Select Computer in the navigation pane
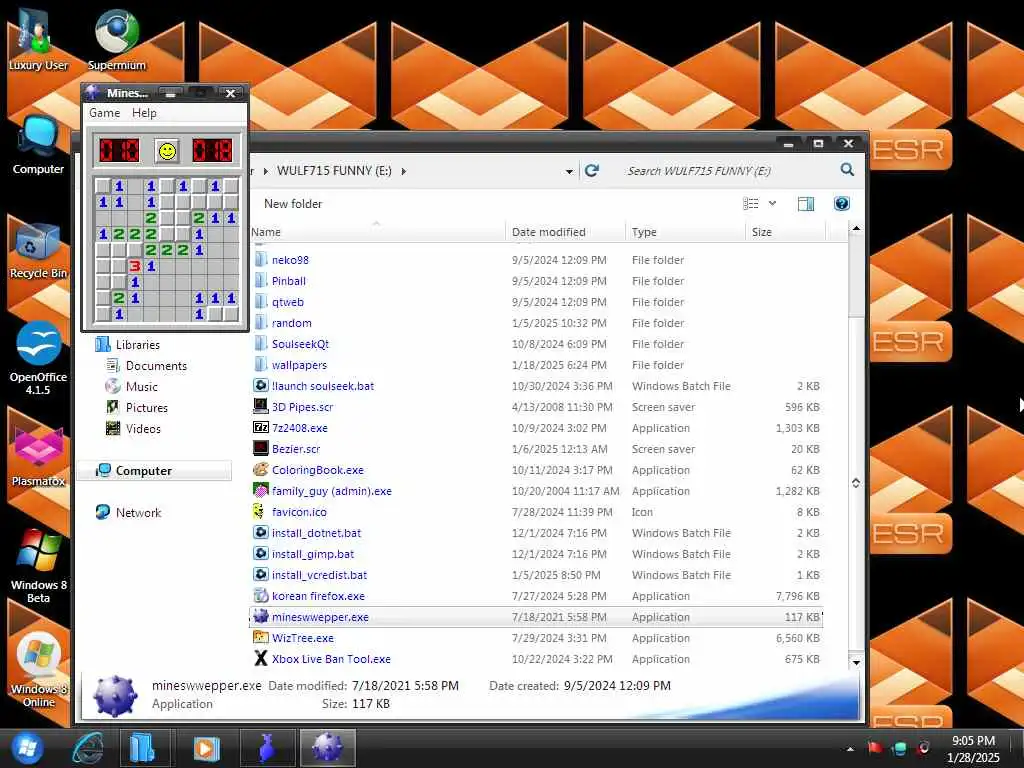This screenshot has width=1024, height=768. click(154, 471)
